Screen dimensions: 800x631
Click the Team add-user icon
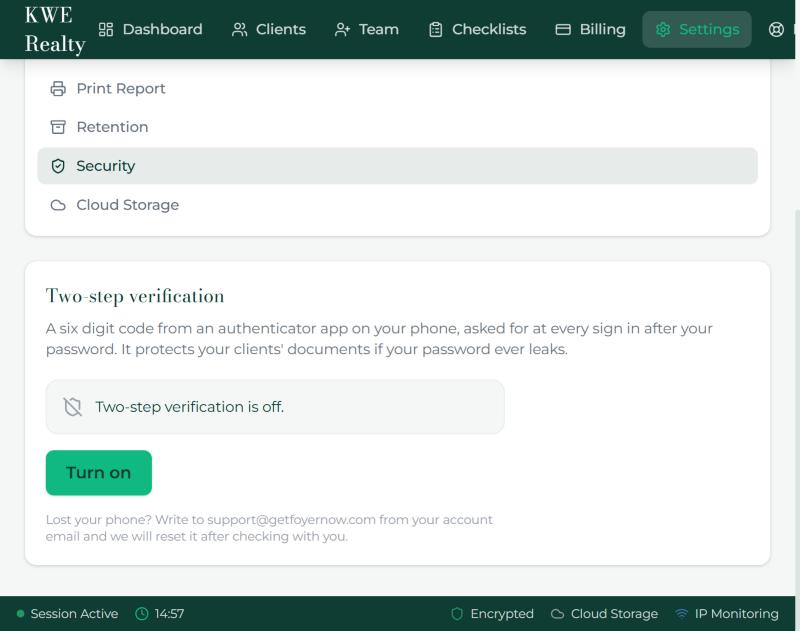[342, 30]
